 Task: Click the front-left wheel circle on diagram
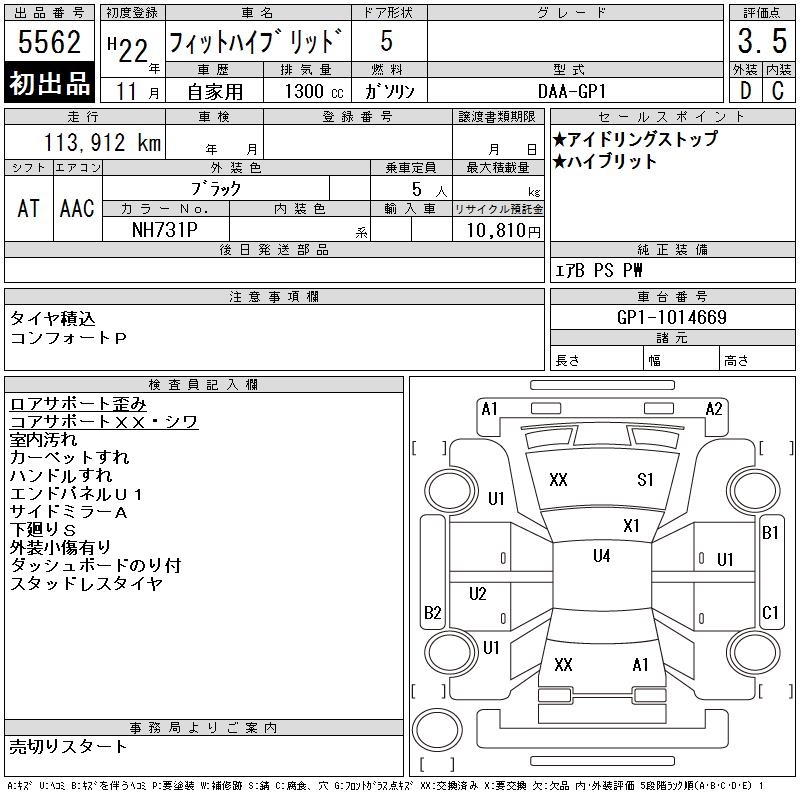pyautogui.click(x=451, y=491)
